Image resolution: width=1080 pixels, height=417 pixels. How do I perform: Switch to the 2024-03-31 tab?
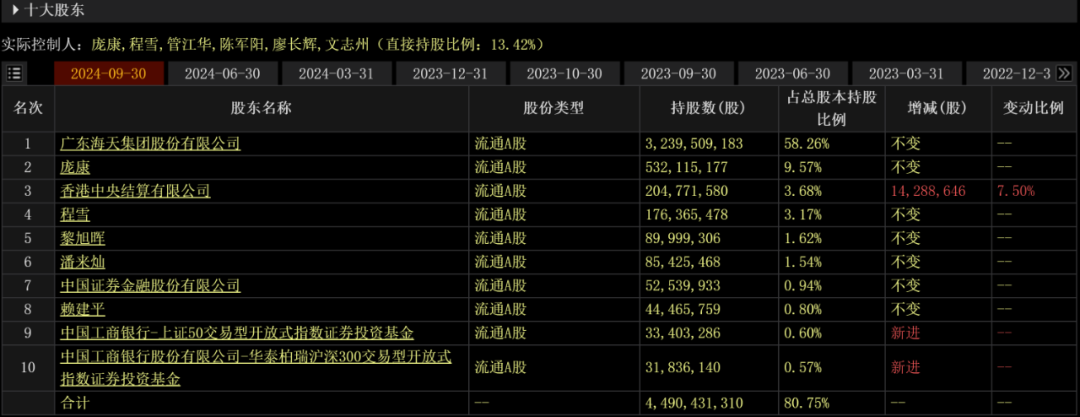point(337,74)
